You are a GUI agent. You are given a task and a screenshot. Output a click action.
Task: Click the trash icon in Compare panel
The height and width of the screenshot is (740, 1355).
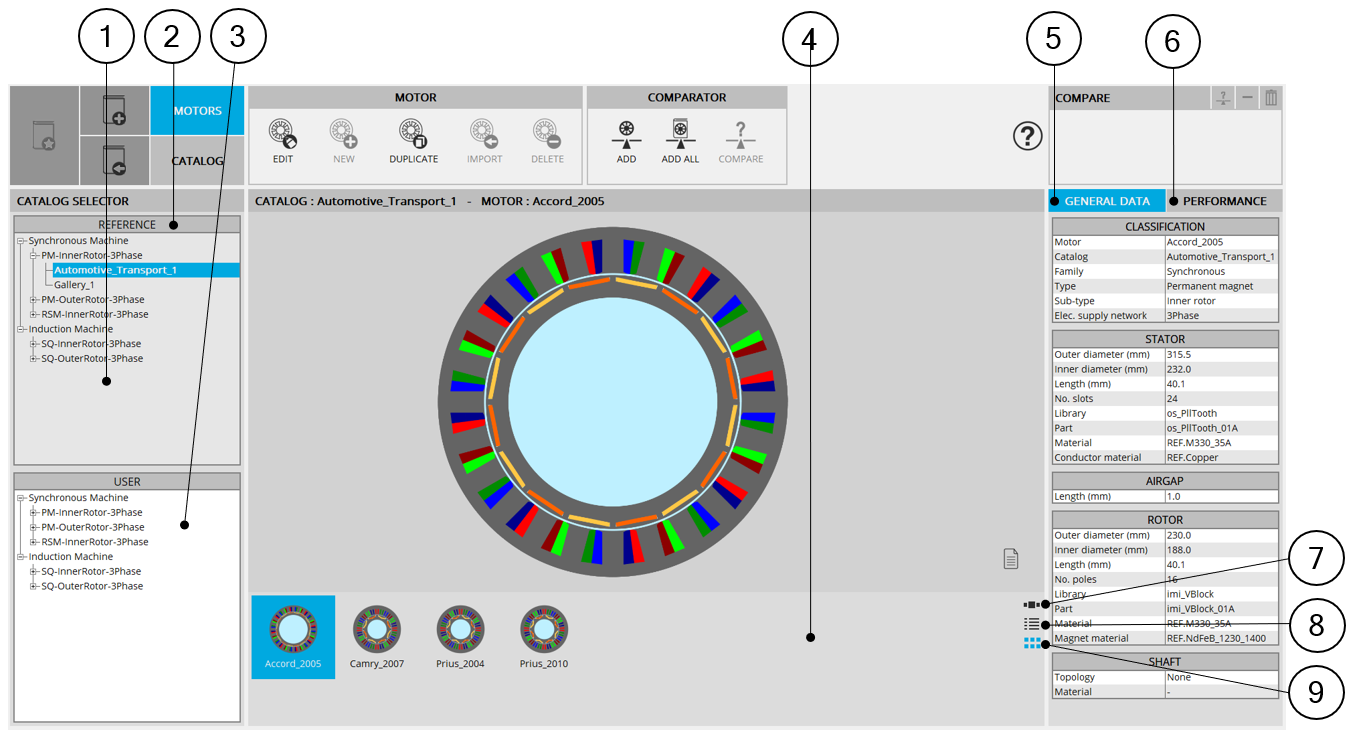(x=1270, y=98)
